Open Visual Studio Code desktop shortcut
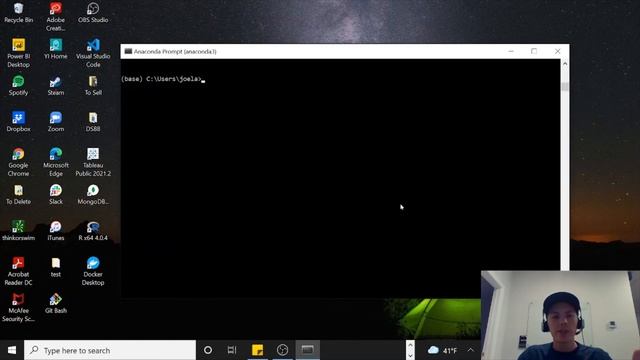The image size is (640, 360). tap(93, 53)
